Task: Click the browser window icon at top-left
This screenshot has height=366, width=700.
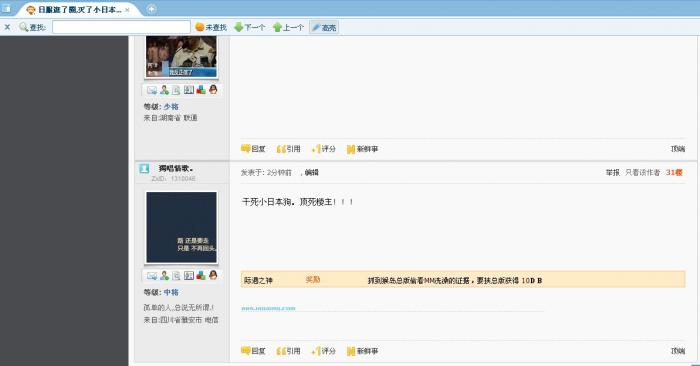Action: tap(6, 8)
